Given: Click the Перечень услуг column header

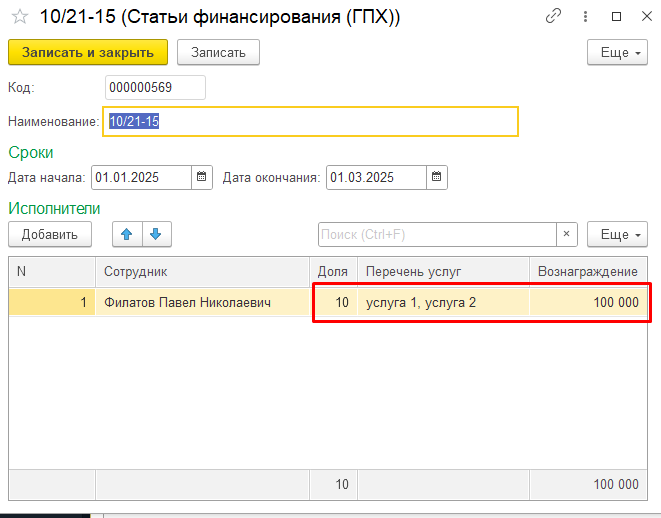Looking at the screenshot, I should [x=443, y=271].
